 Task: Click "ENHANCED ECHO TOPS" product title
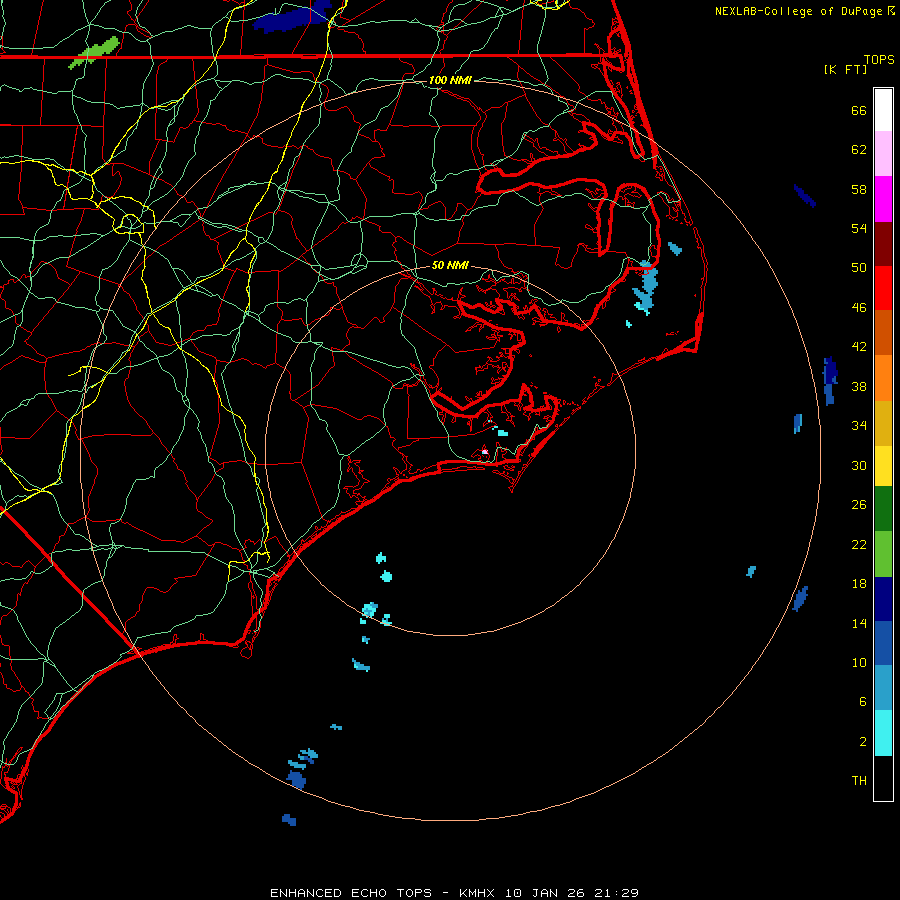[x=351, y=893]
